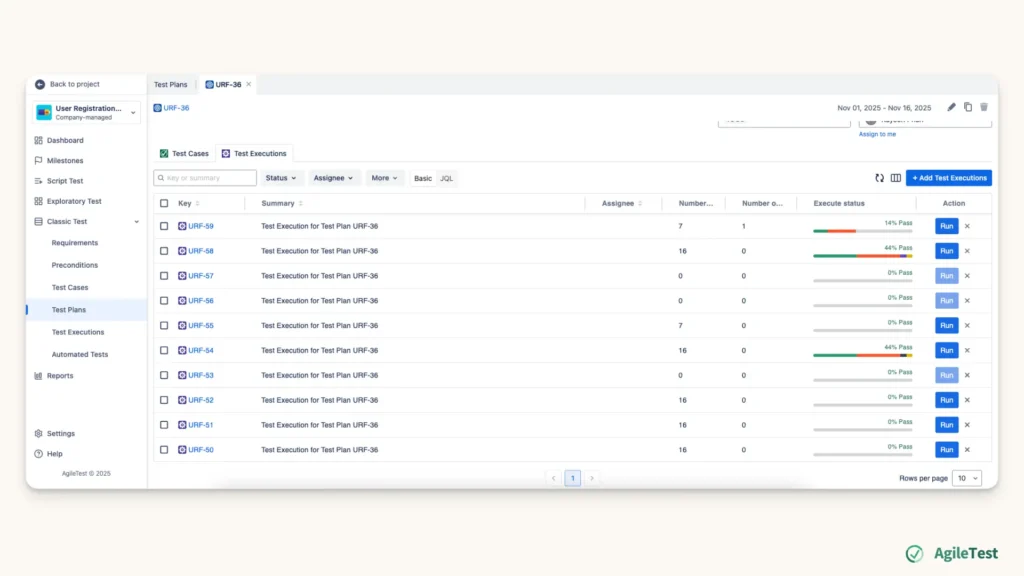Check the URF-57 row checkbox

click(164, 276)
